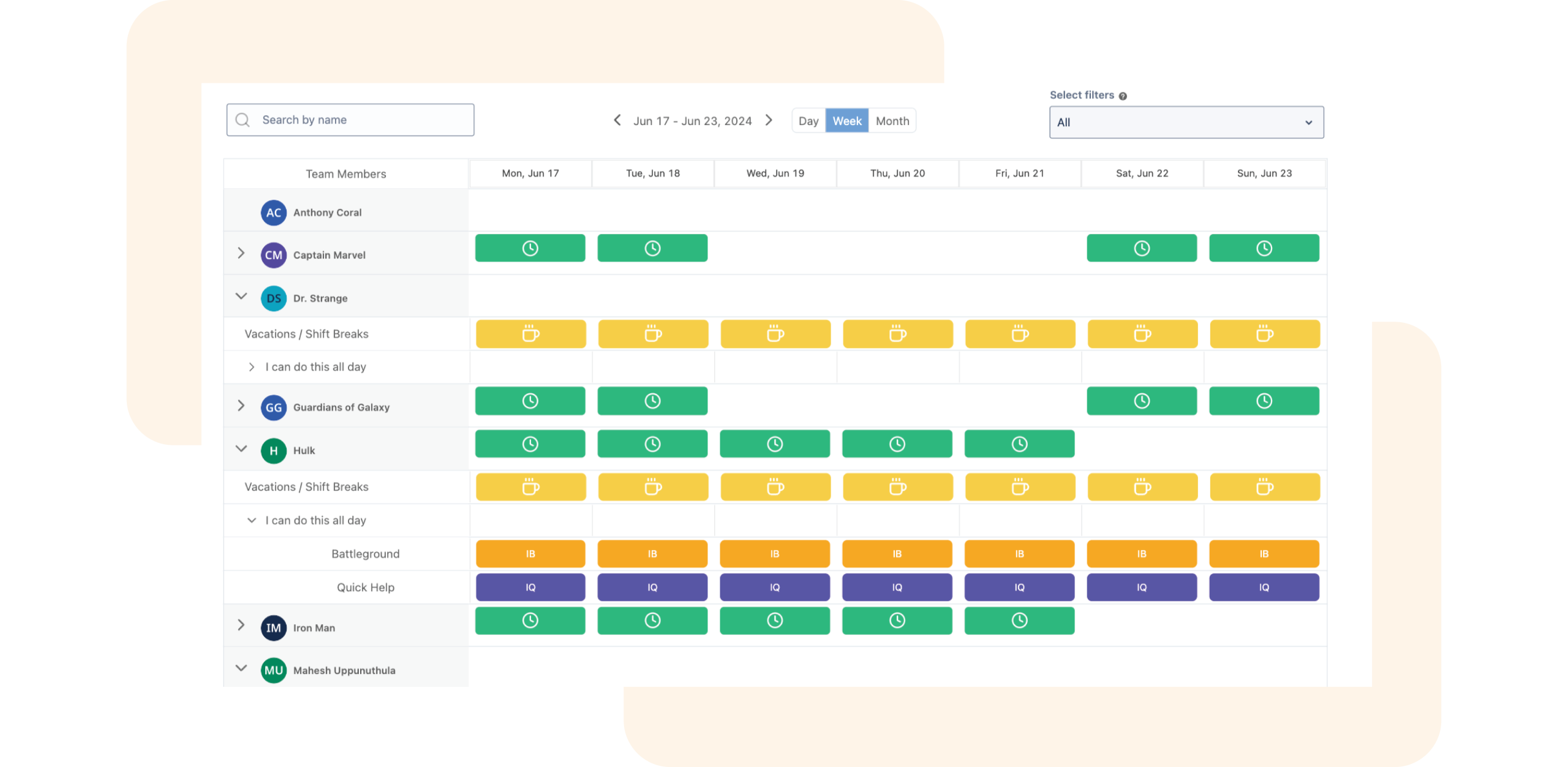The image size is (1568, 767).
Task: Switch to Month view
Action: pos(892,121)
